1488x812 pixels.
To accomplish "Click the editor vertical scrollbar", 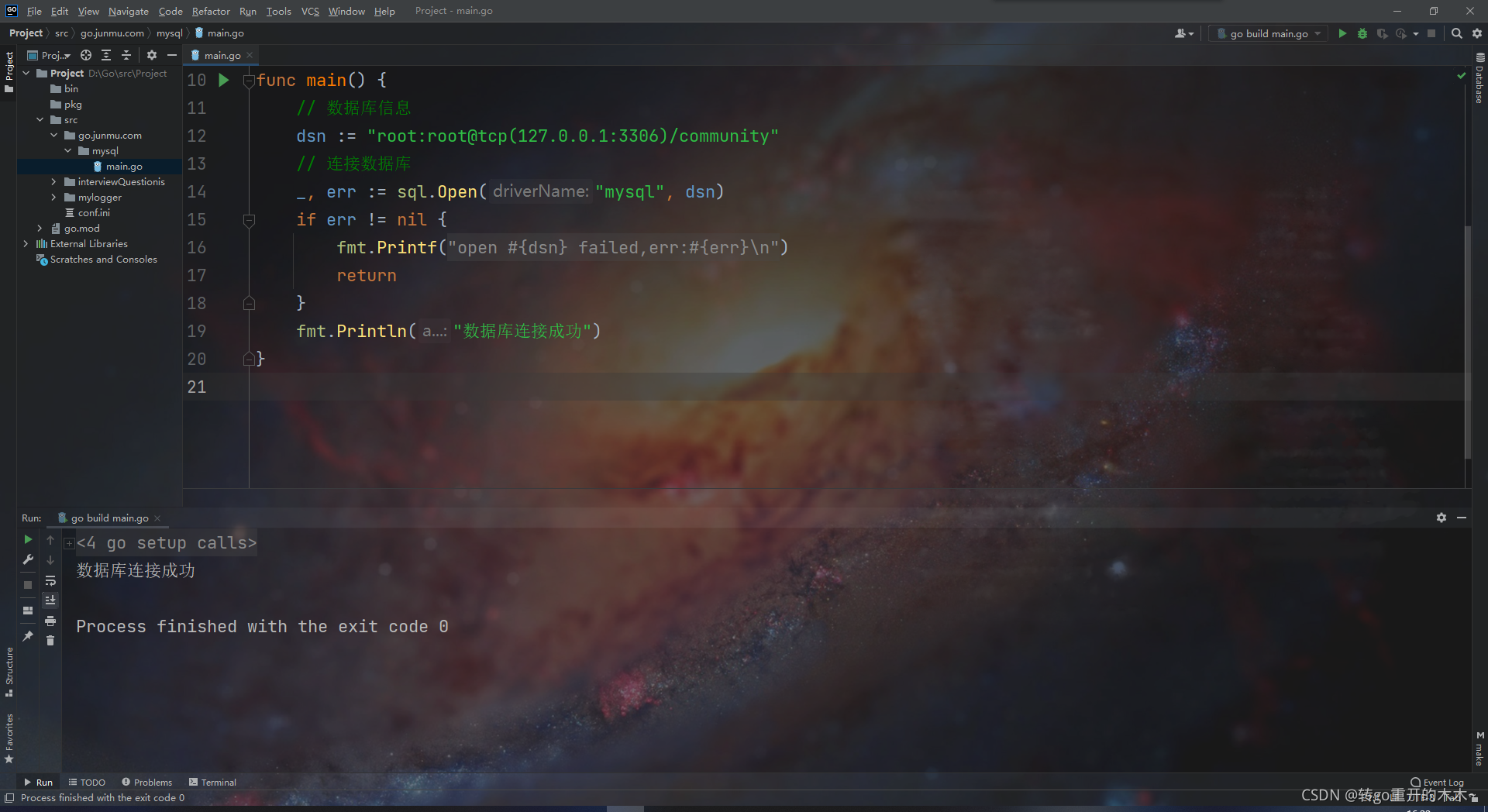I will click(x=1467, y=341).
